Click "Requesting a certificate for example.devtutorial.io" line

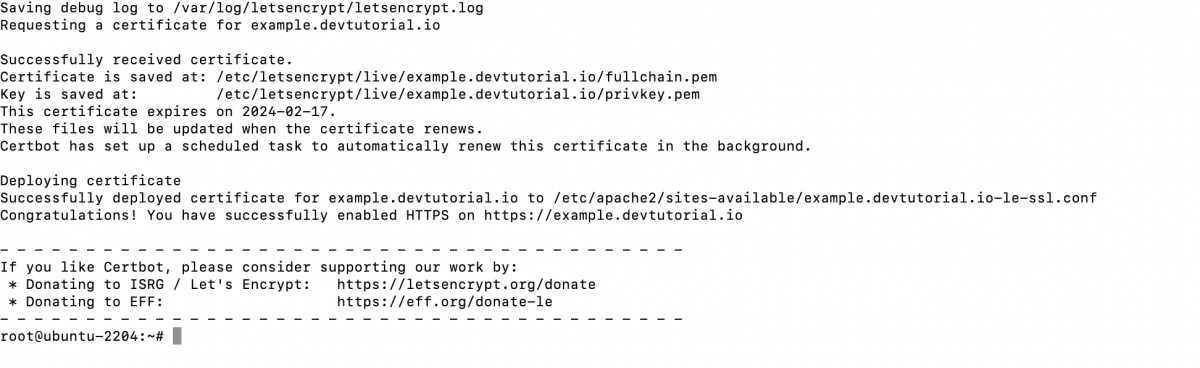click(x=220, y=24)
